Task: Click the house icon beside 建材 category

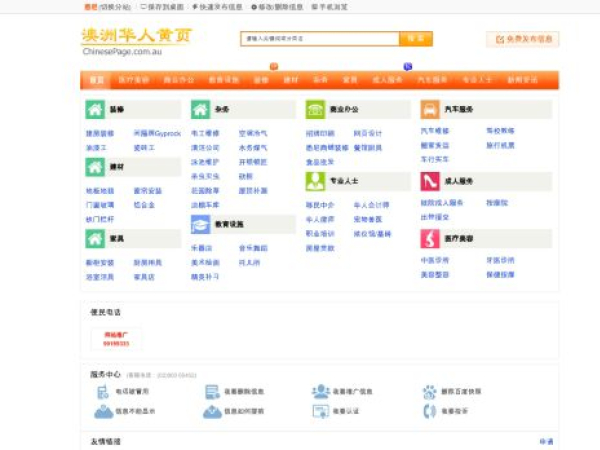Action: pyautogui.click(x=95, y=166)
